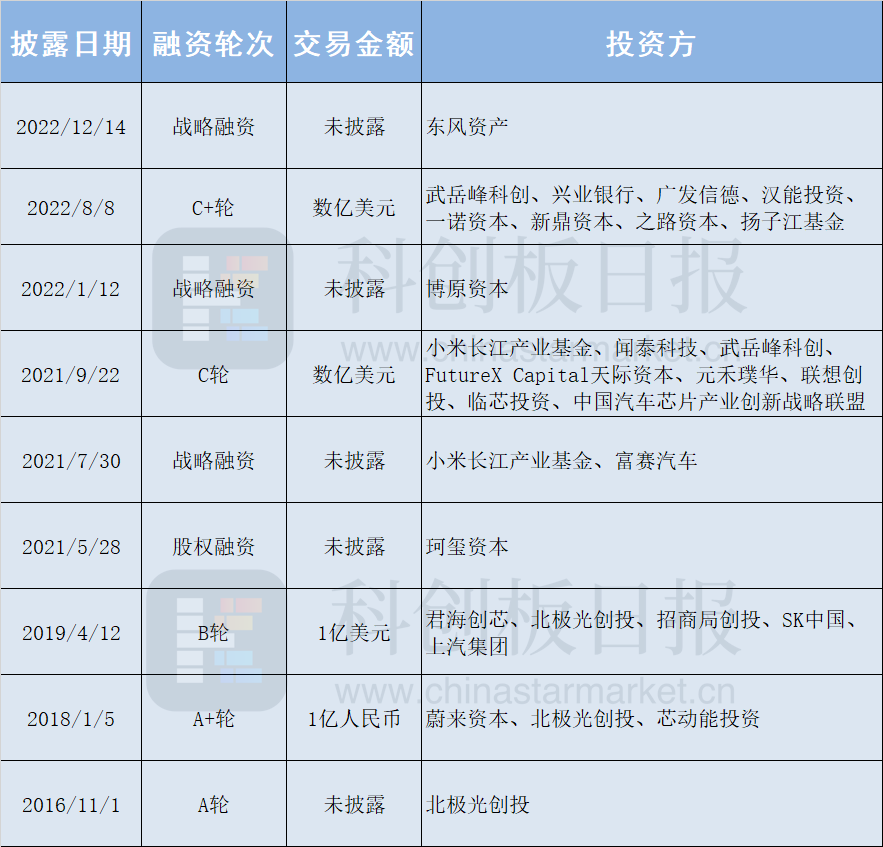Screen dimensions: 883x847
Task: Click 战略融资 in the 2022/1/12 row
Action: [213, 289]
